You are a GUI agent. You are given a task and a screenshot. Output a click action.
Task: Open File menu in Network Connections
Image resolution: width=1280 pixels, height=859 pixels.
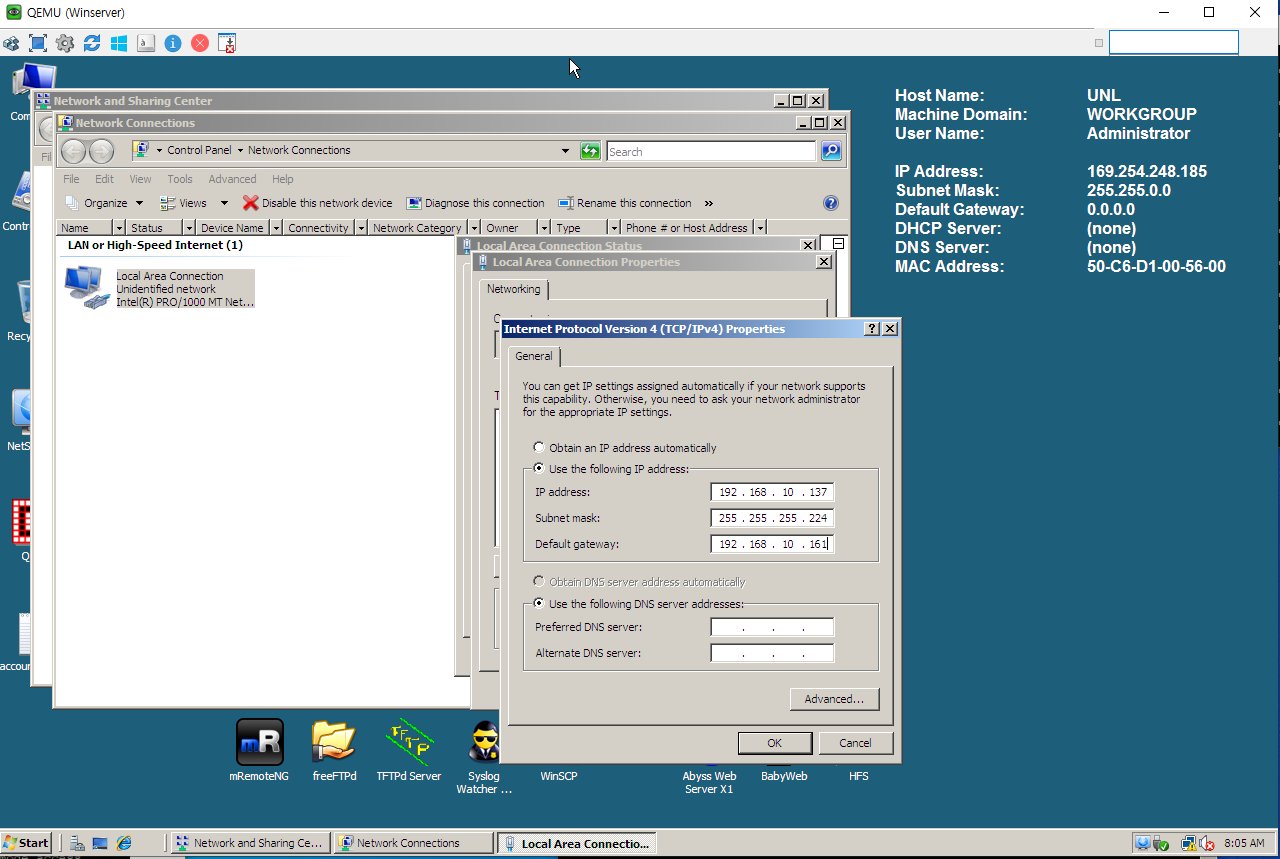coord(71,179)
